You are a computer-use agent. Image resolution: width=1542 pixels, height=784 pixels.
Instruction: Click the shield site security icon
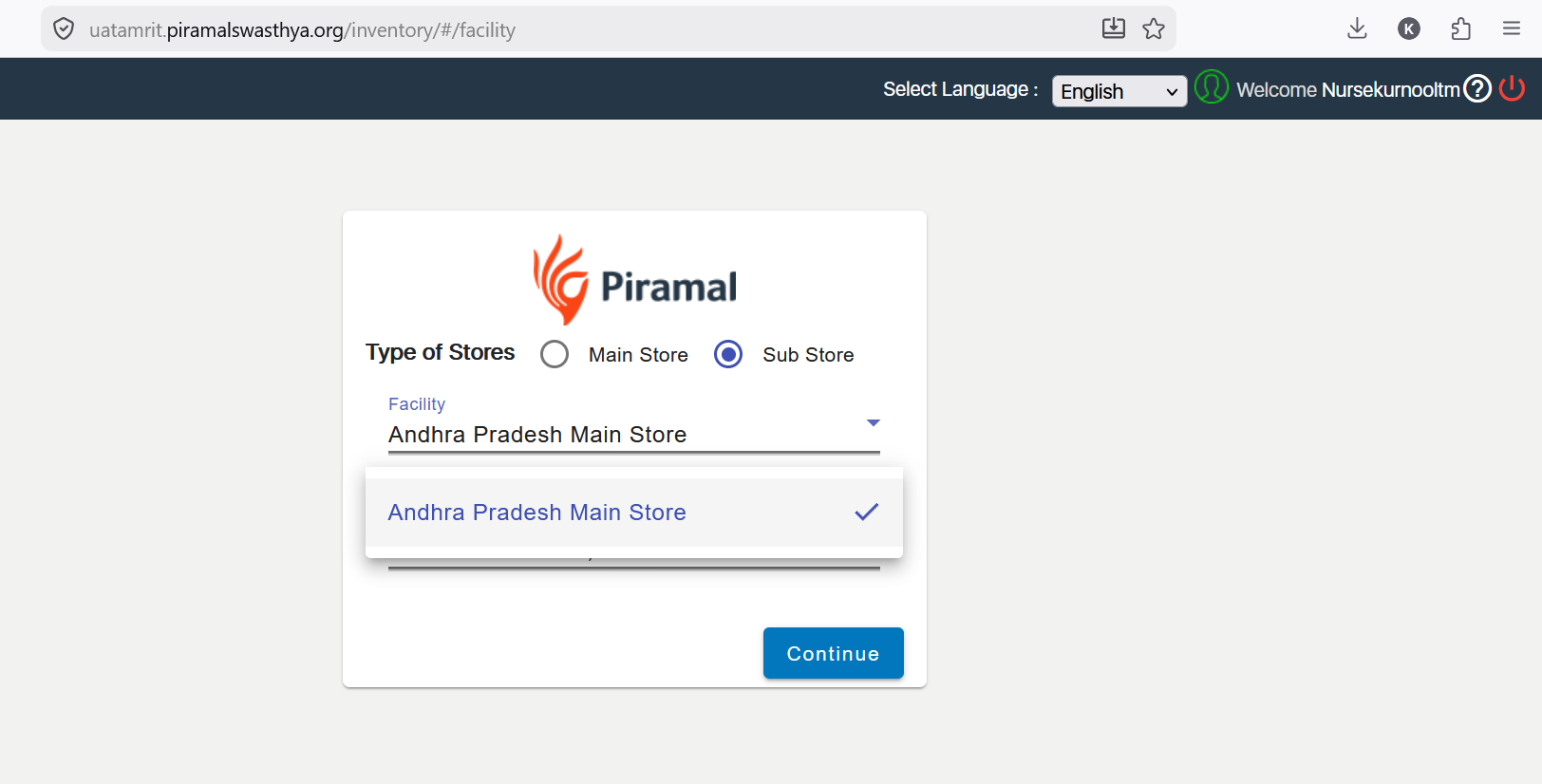point(64,29)
